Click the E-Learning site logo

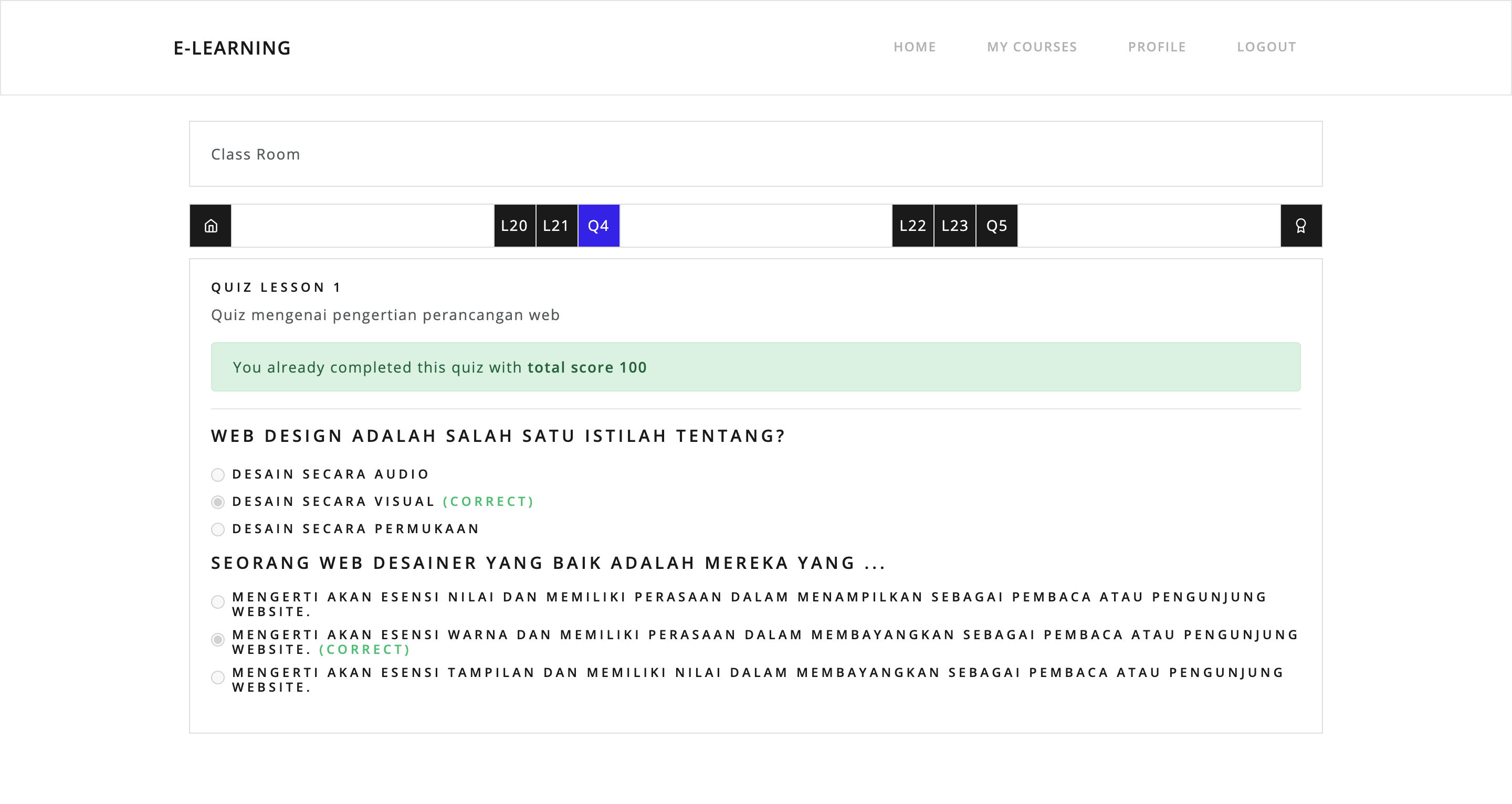coord(232,48)
